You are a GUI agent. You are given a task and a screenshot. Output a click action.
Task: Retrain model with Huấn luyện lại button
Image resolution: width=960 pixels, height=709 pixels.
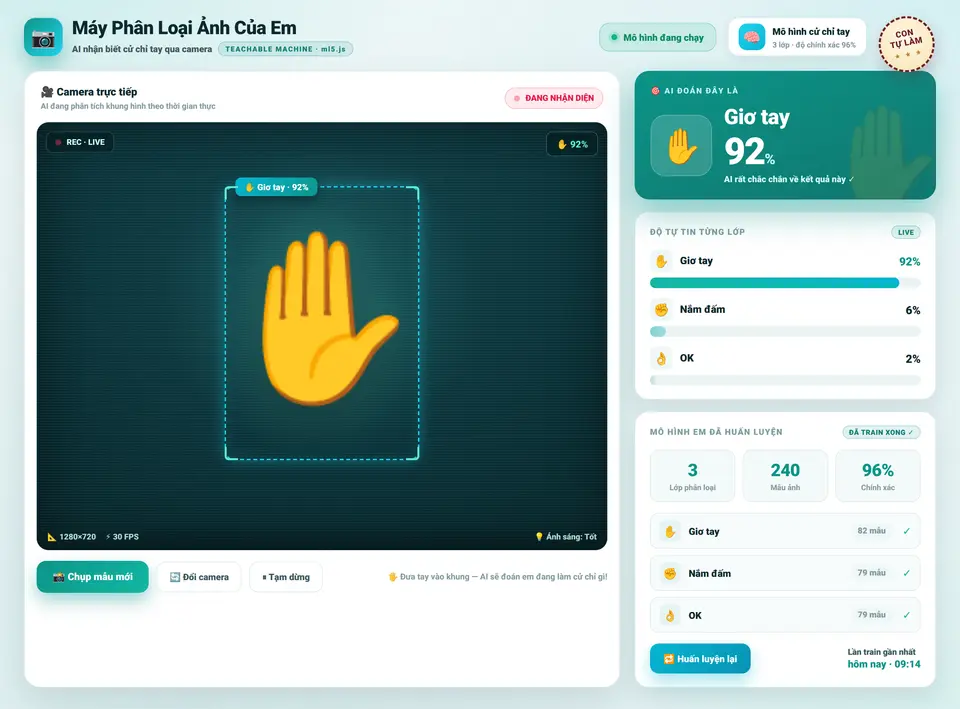(x=700, y=659)
